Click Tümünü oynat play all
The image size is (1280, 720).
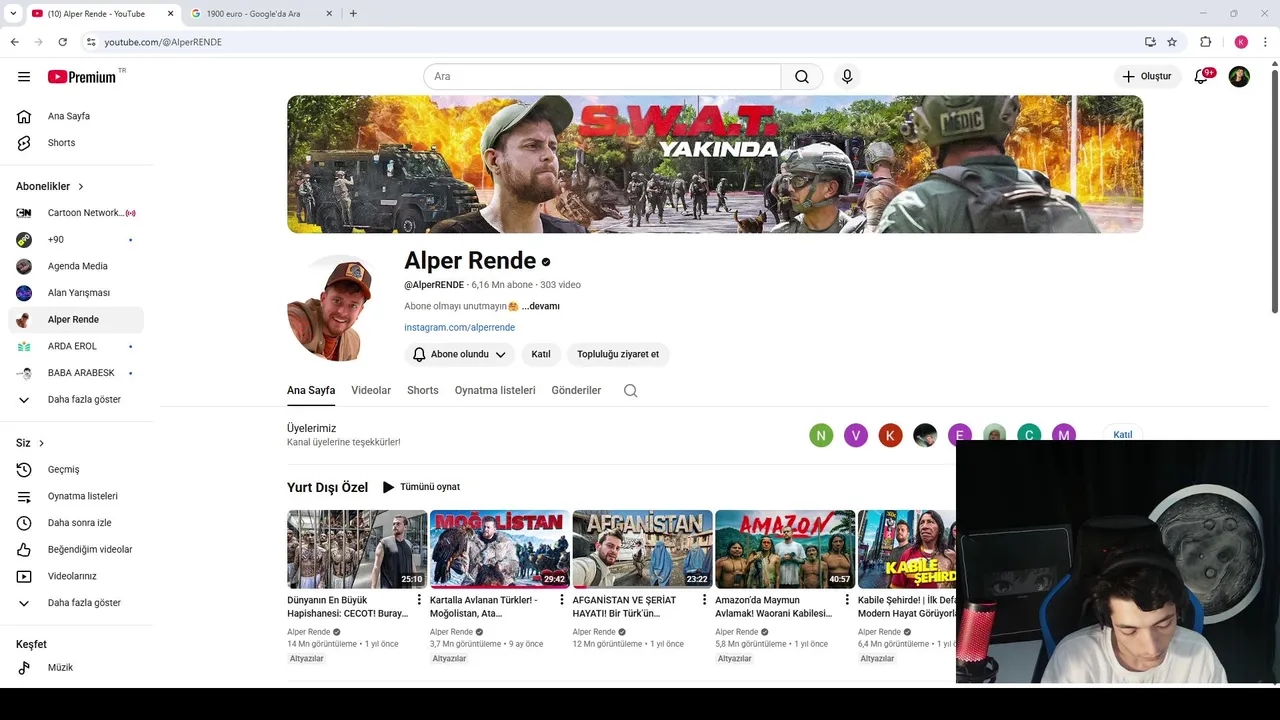pos(421,487)
